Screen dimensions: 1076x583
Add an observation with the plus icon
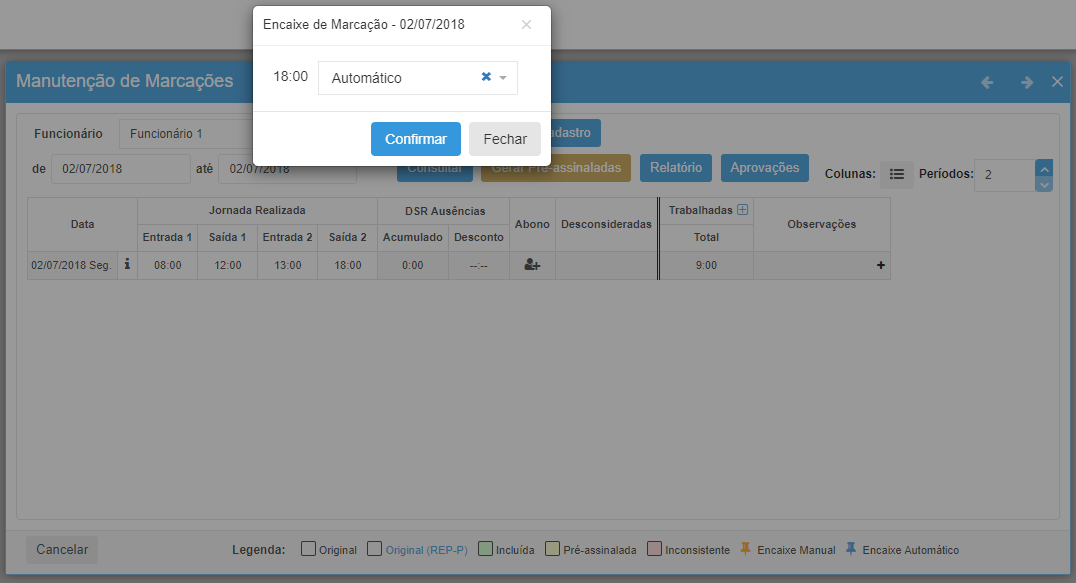pyautogui.click(x=881, y=266)
